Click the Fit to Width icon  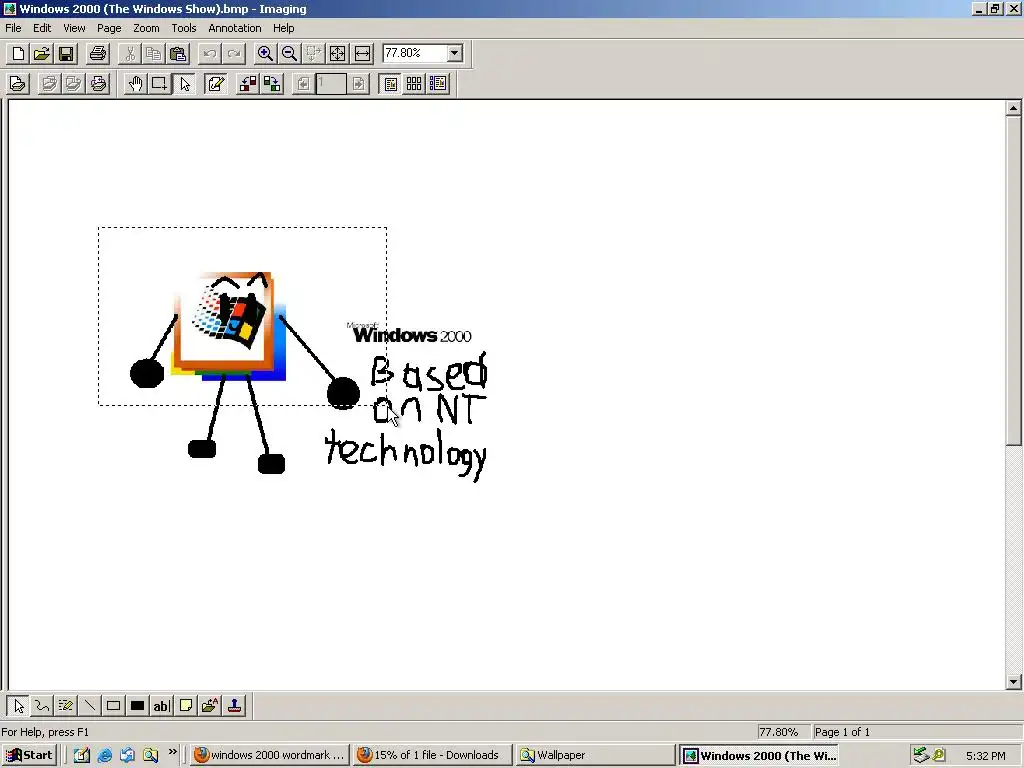pyautogui.click(x=362, y=54)
